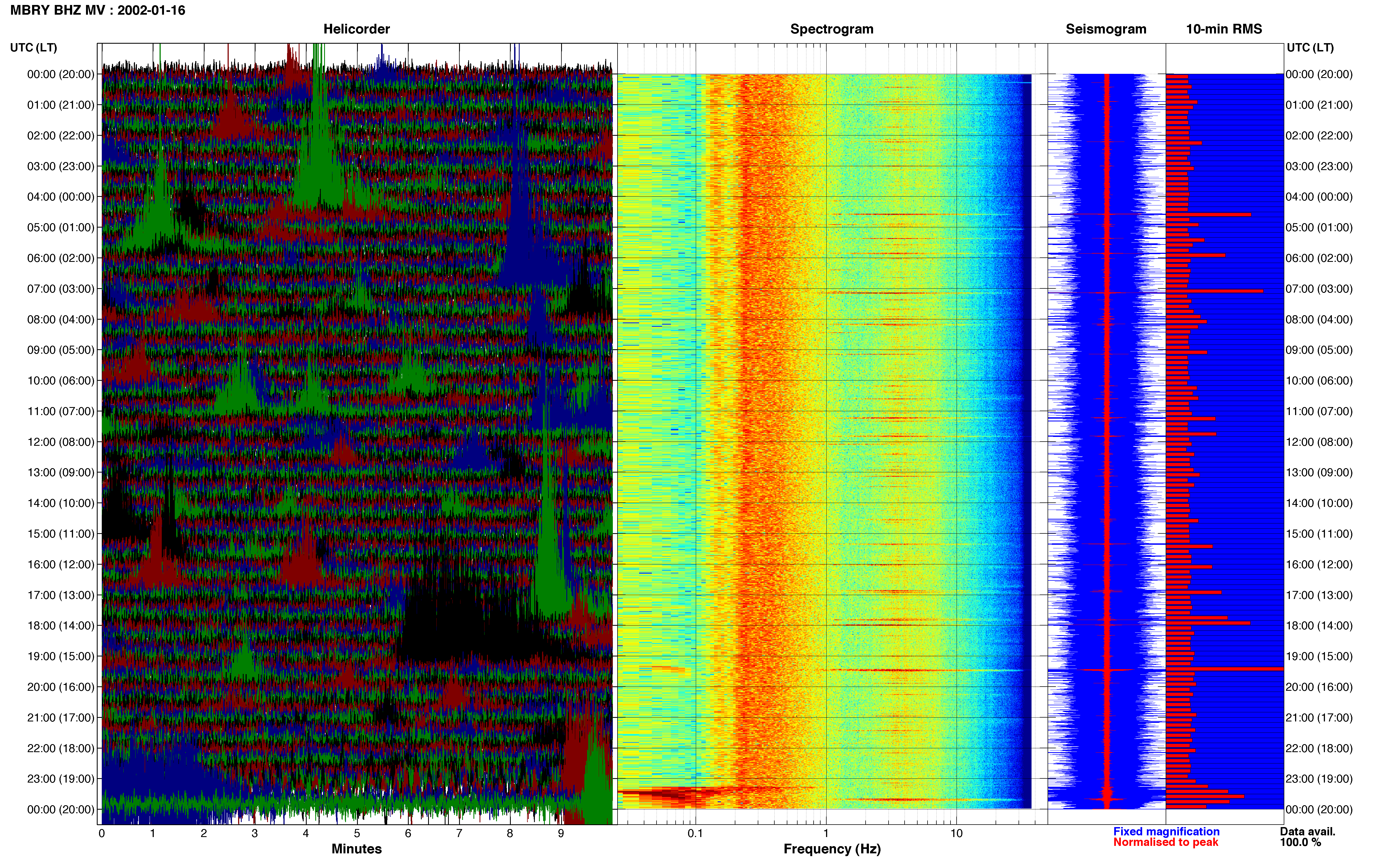Click the left time label '22:00 (18:00)'

point(61,748)
